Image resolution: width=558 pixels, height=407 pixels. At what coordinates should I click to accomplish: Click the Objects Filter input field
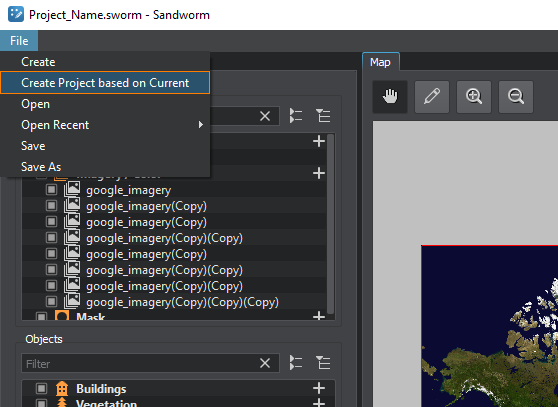click(142, 363)
